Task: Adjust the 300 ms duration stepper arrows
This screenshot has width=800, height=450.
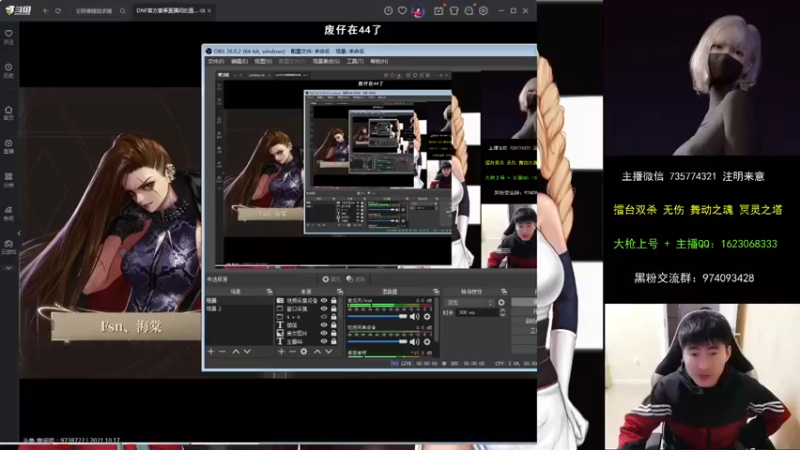Action: (x=503, y=312)
